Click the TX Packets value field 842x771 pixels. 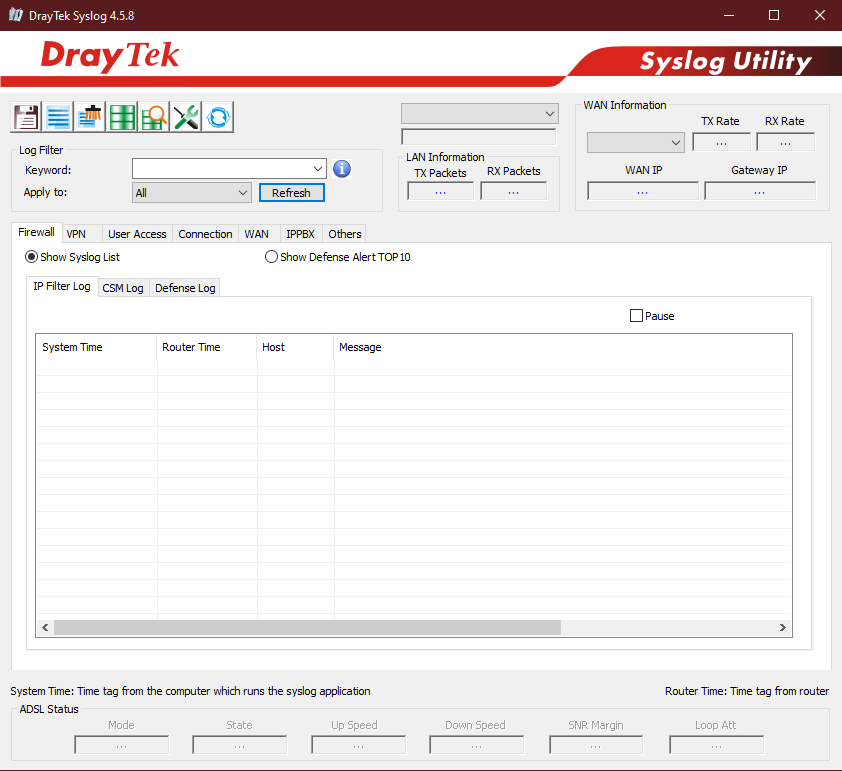pos(440,191)
